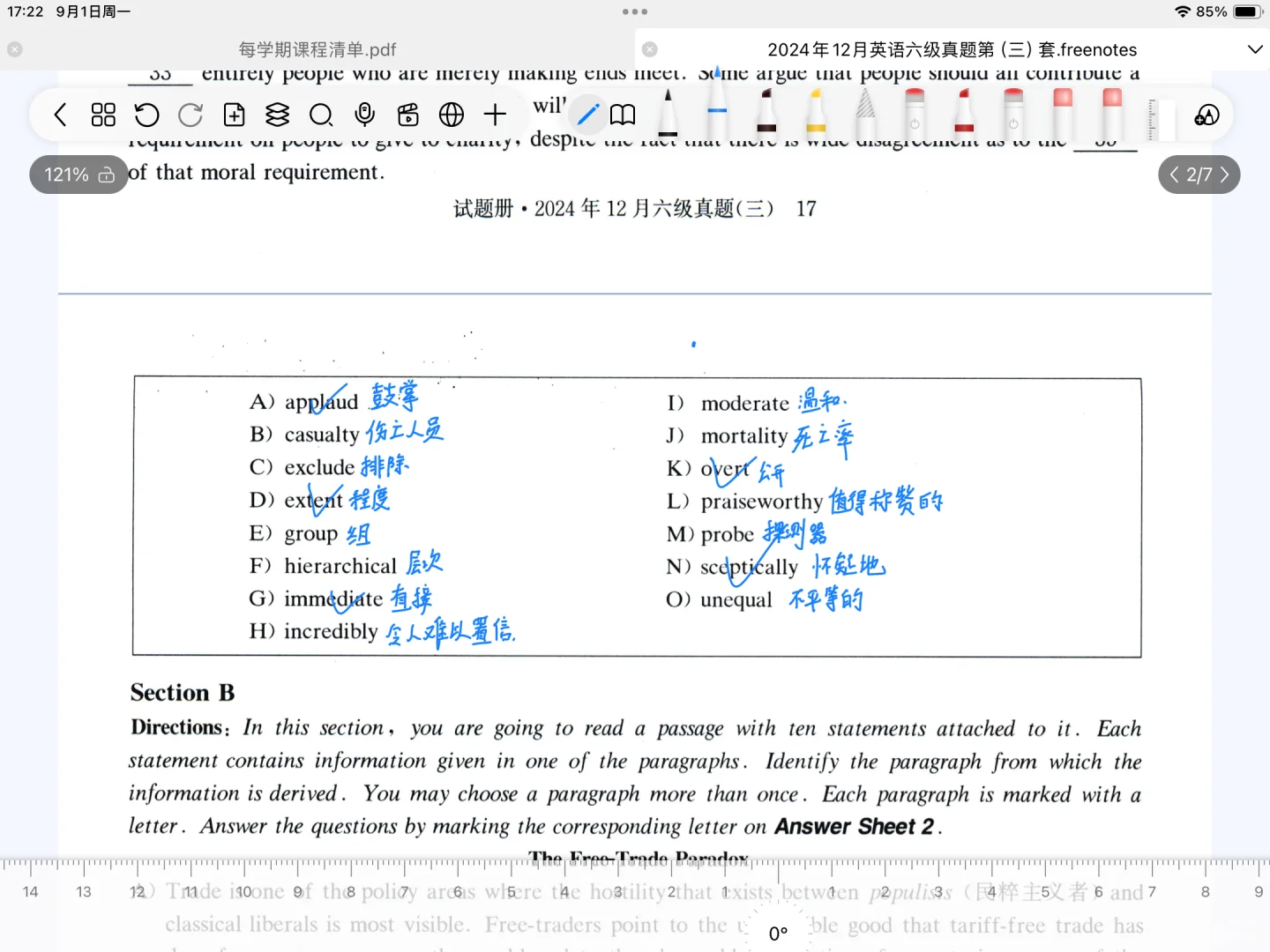The width and height of the screenshot is (1270, 952).
Task: Close the 2024年12月英语六级真题 tab
Action: [650, 49]
